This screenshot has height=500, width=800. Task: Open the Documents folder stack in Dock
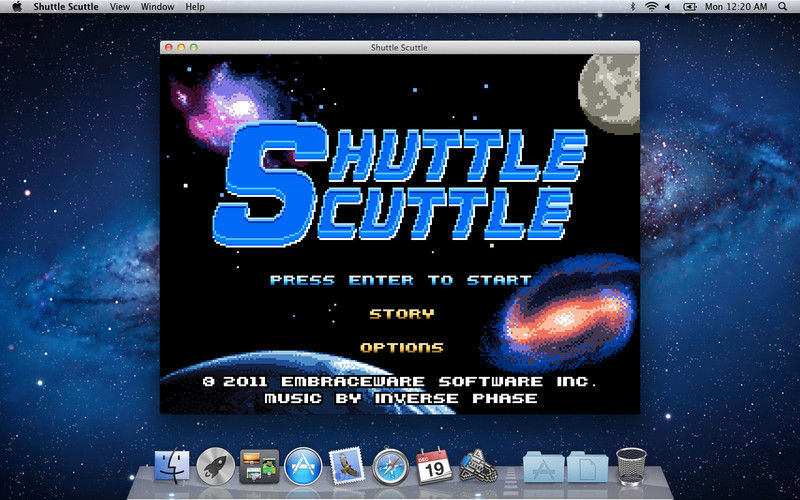[x=587, y=466]
